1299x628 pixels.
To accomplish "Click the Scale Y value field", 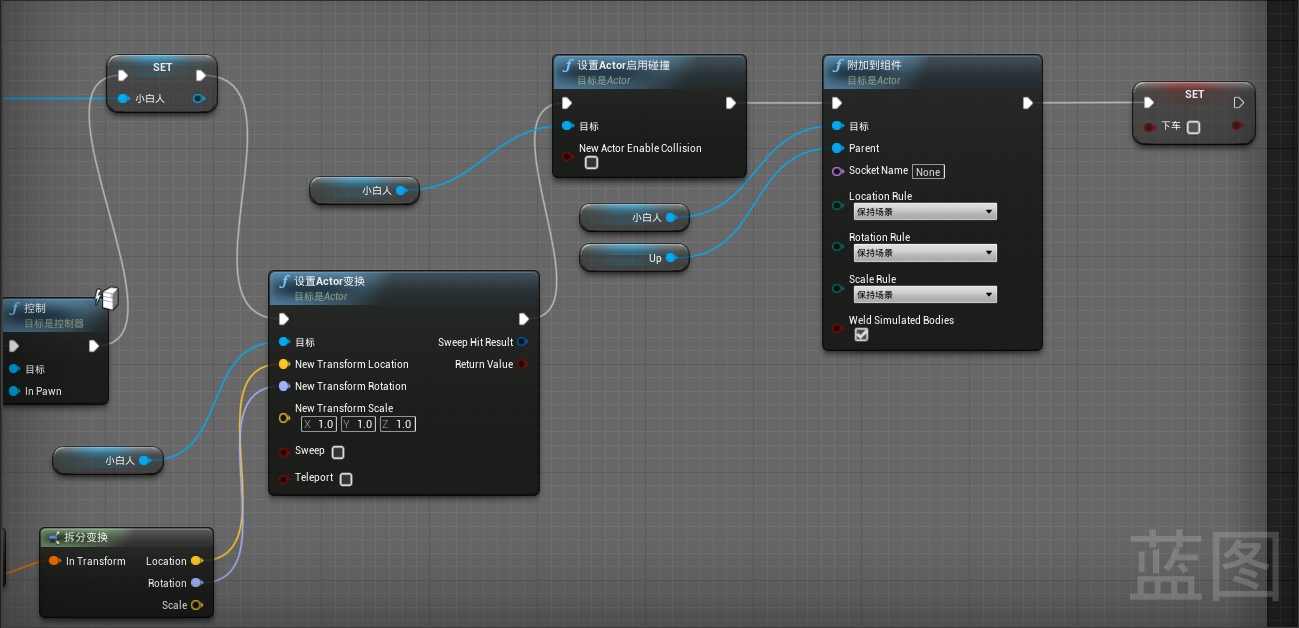I will (x=358, y=424).
